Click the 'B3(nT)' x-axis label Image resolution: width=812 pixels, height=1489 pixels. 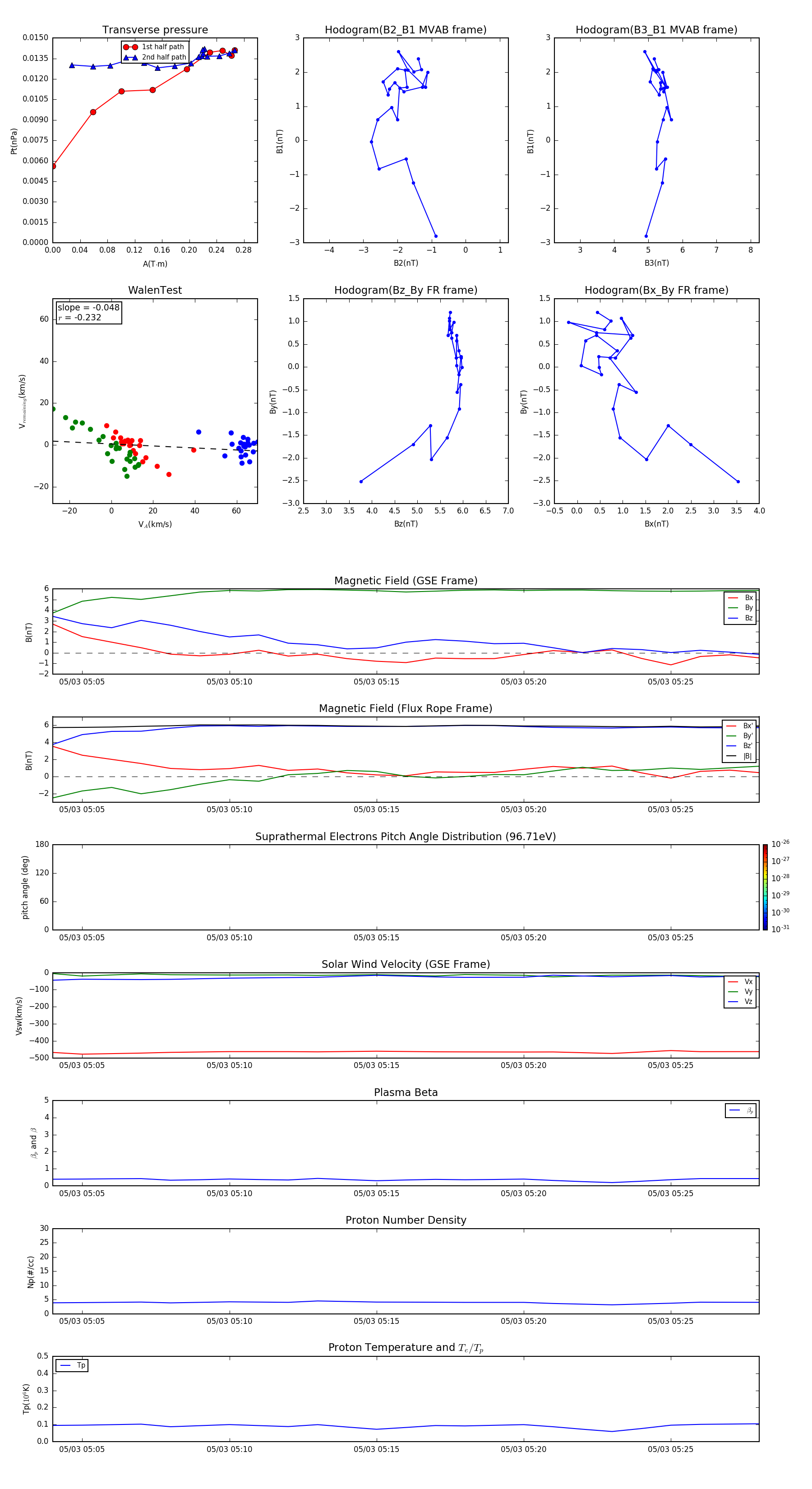[656, 263]
